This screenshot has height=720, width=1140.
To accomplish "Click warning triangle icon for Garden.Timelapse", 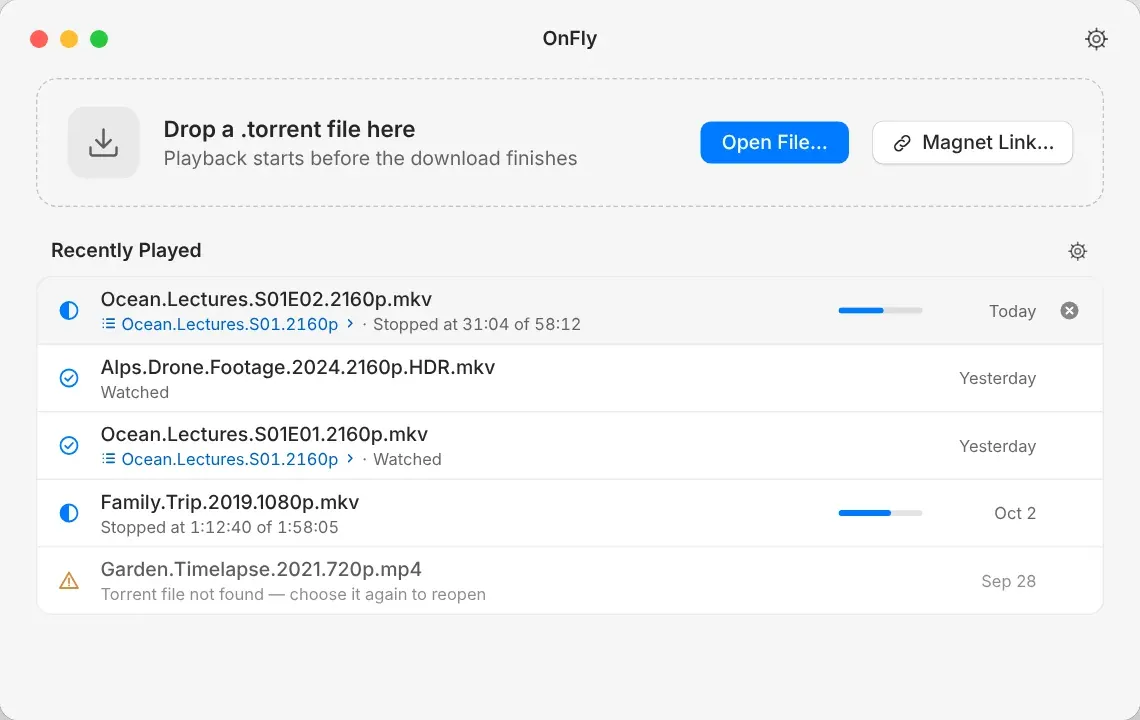I will (x=69, y=580).
